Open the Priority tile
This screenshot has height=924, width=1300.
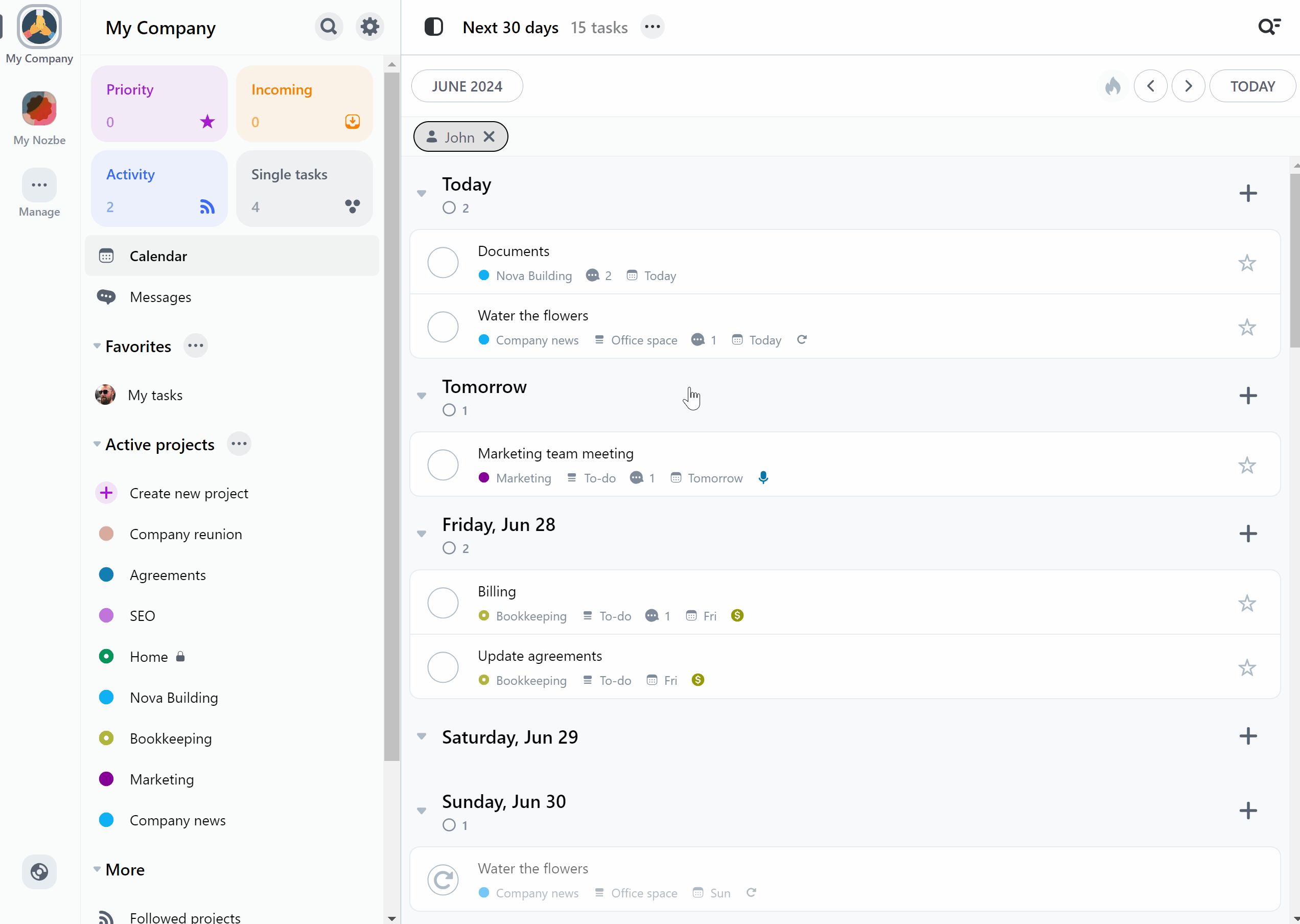point(159,104)
